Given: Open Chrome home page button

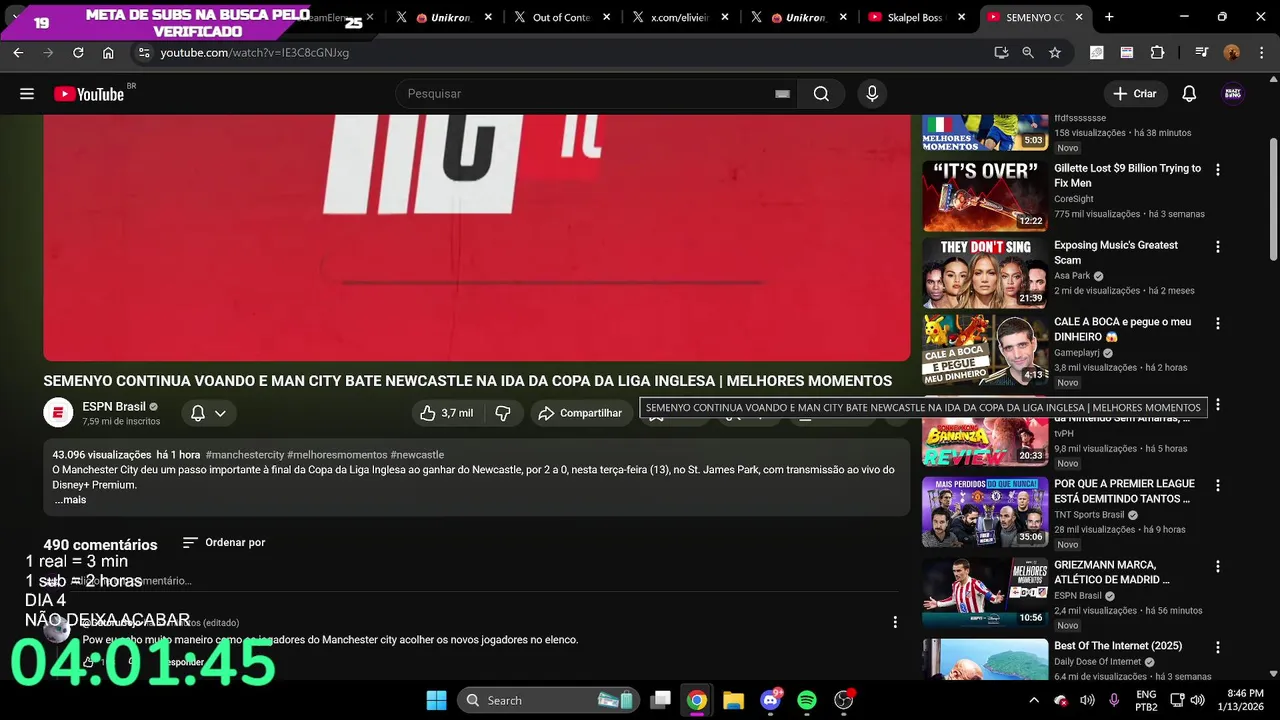Looking at the screenshot, I should [x=108, y=53].
